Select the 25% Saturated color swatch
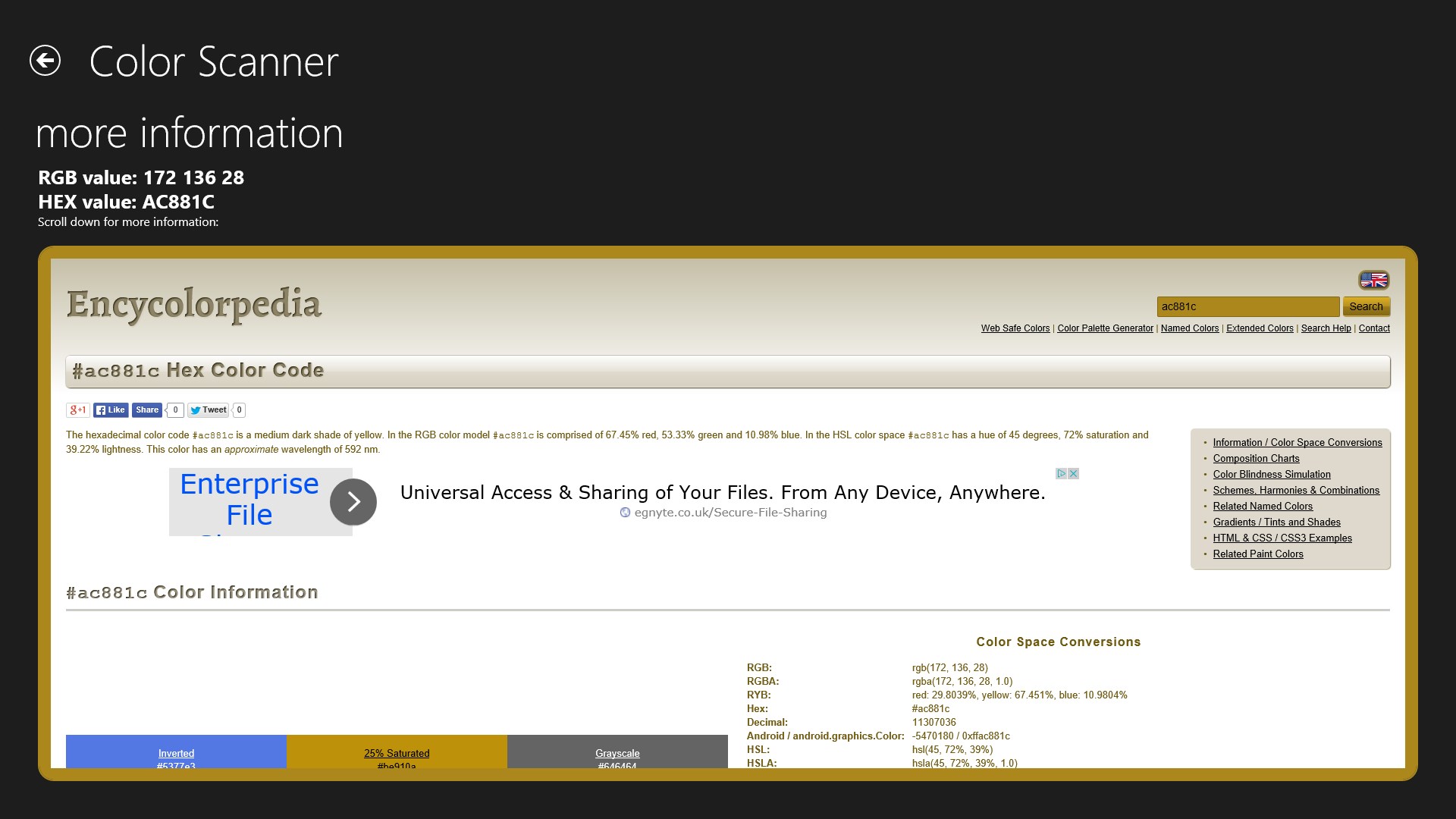The height and width of the screenshot is (819, 1456). pyautogui.click(x=397, y=752)
